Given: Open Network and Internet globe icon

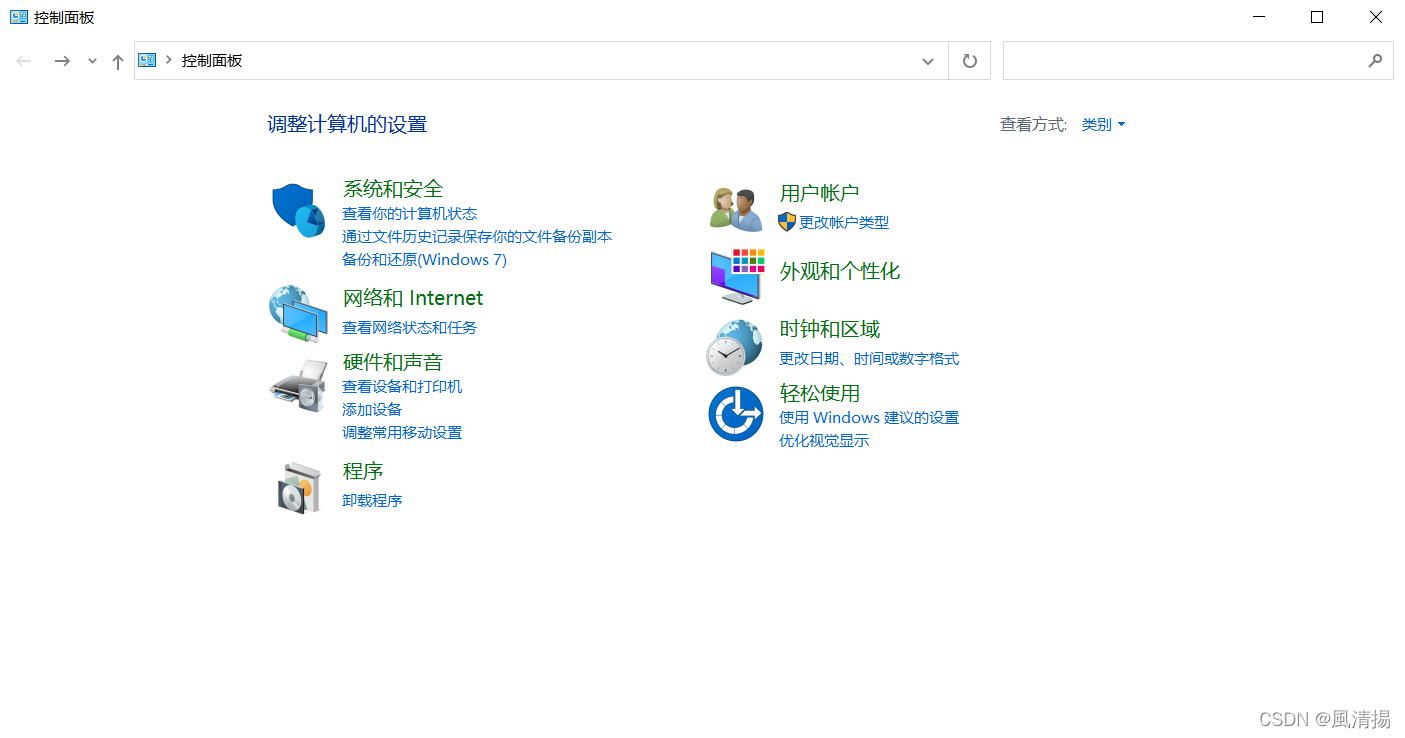Looking at the screenshot, I should (x=298, y=313).
